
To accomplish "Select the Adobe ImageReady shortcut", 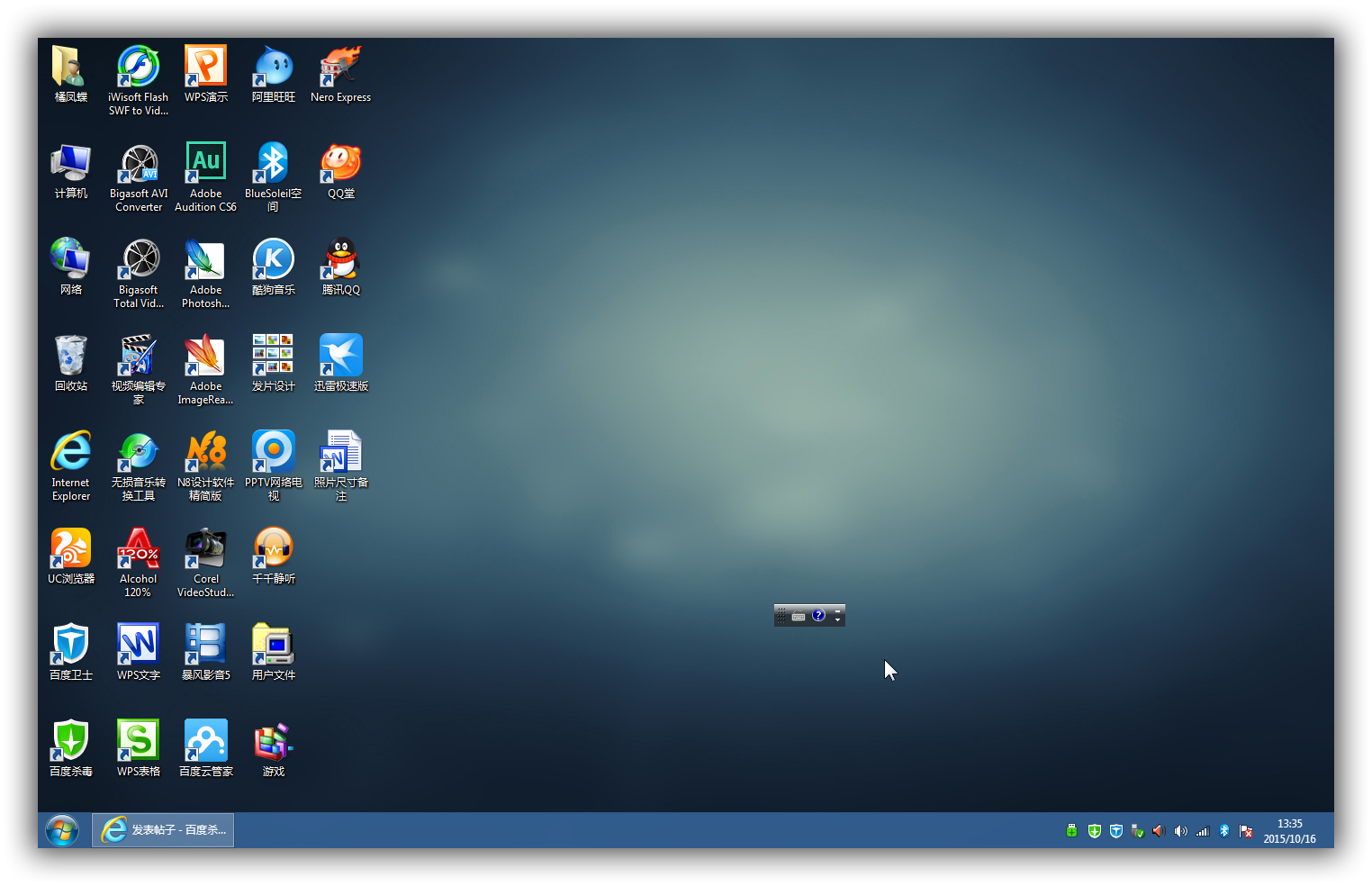I will 206,370.
